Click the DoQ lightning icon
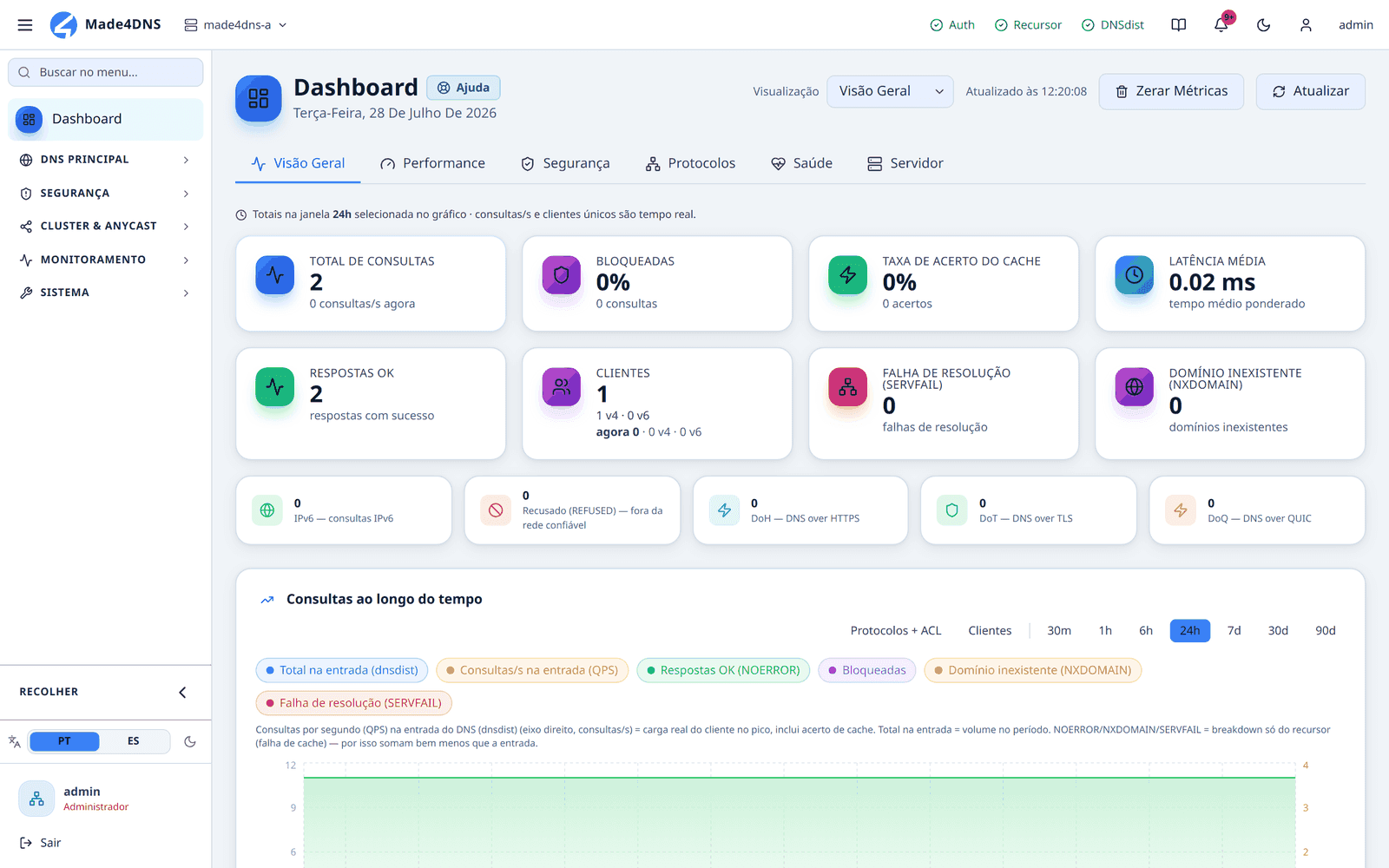Image resolution: width=1389 pixels, height=868 pixels. pos(1181,510)
